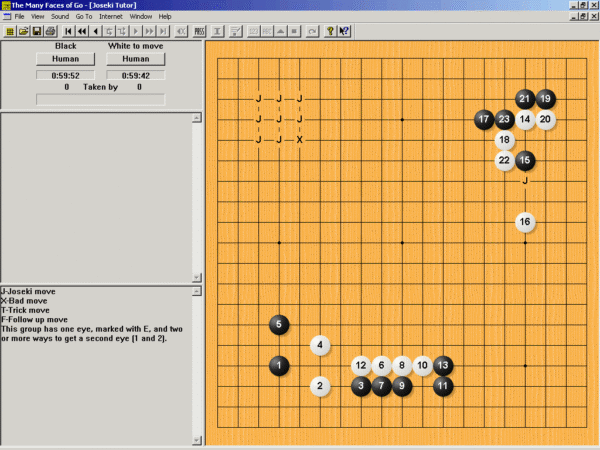Viewport: 600px width, 450px height.
Task: Click white stone number 16
Action: pos(525,222)
